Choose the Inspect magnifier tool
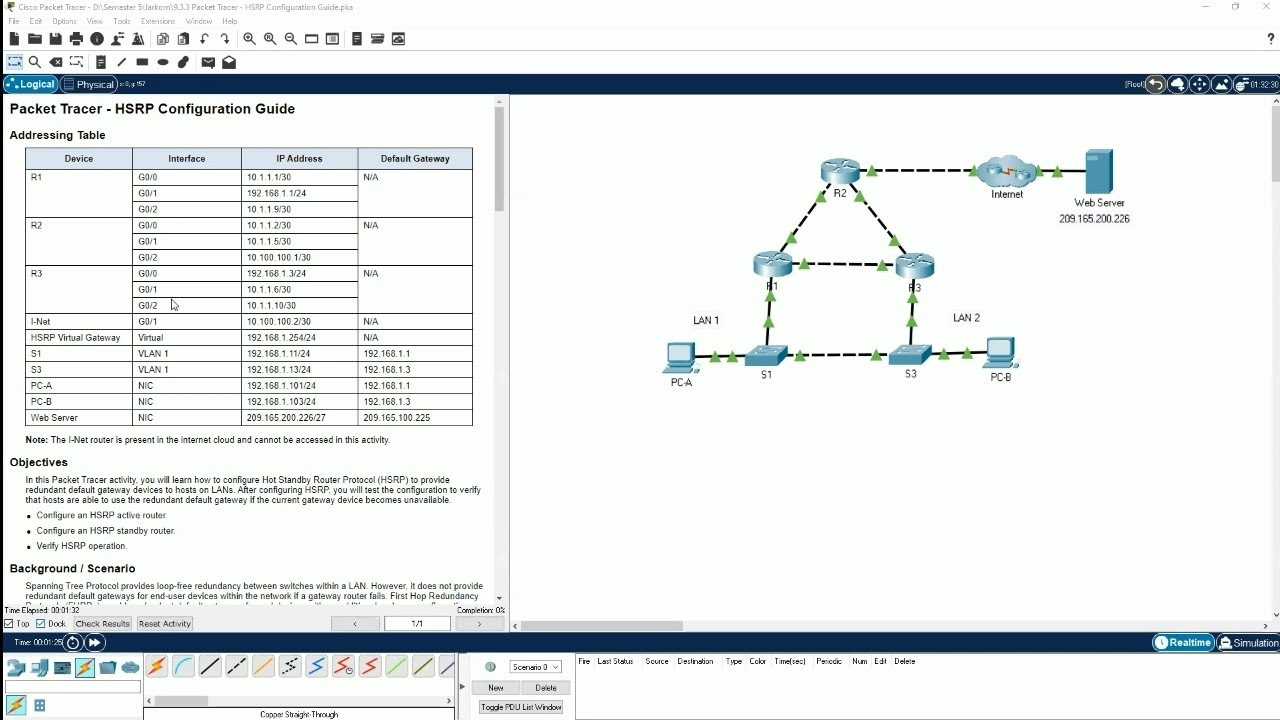Viewport: 1280px width, 720px height. (x=35, y=62)
